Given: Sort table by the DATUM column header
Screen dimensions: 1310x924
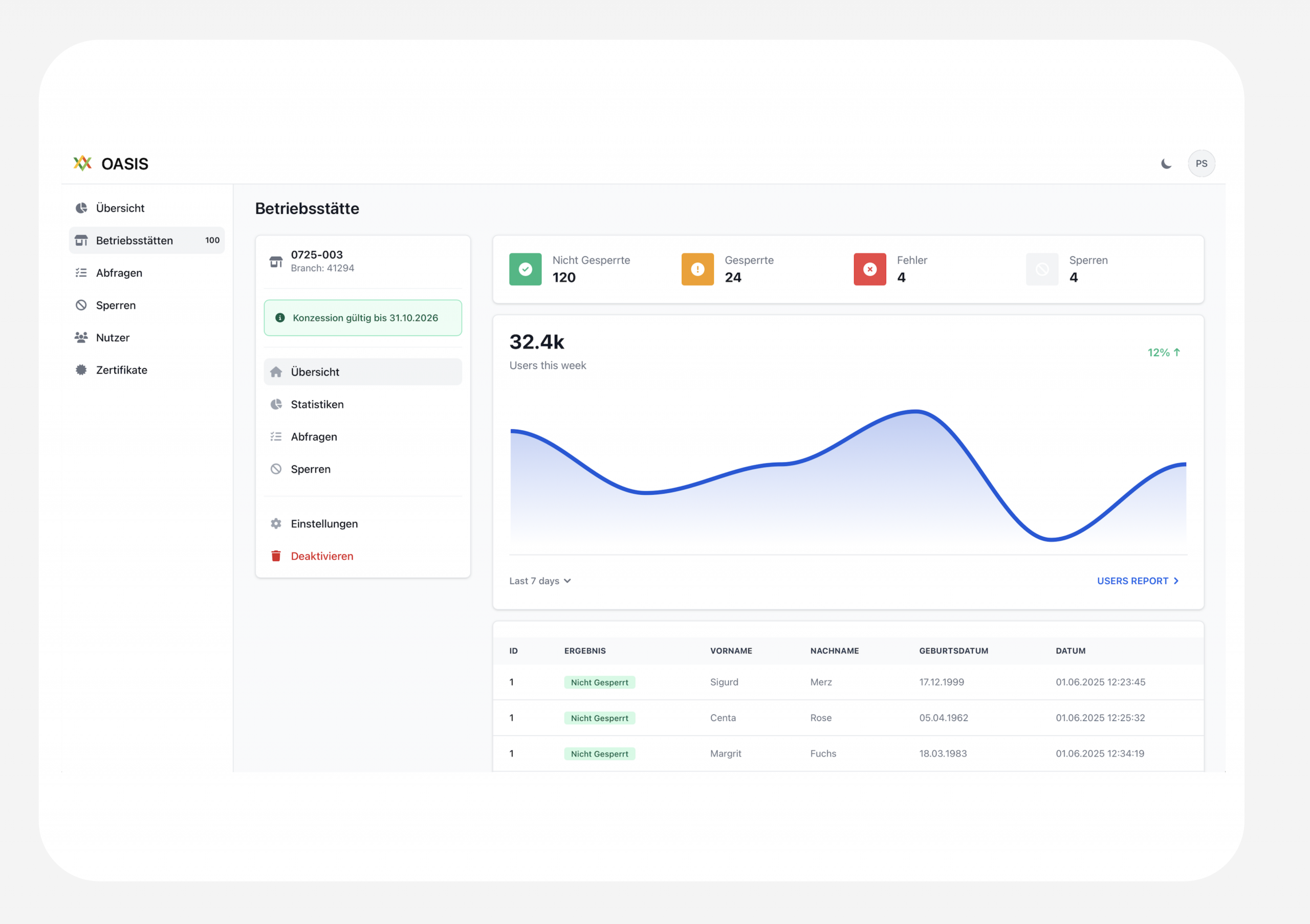Looking at the screenshot, I should coord(1071,651).
